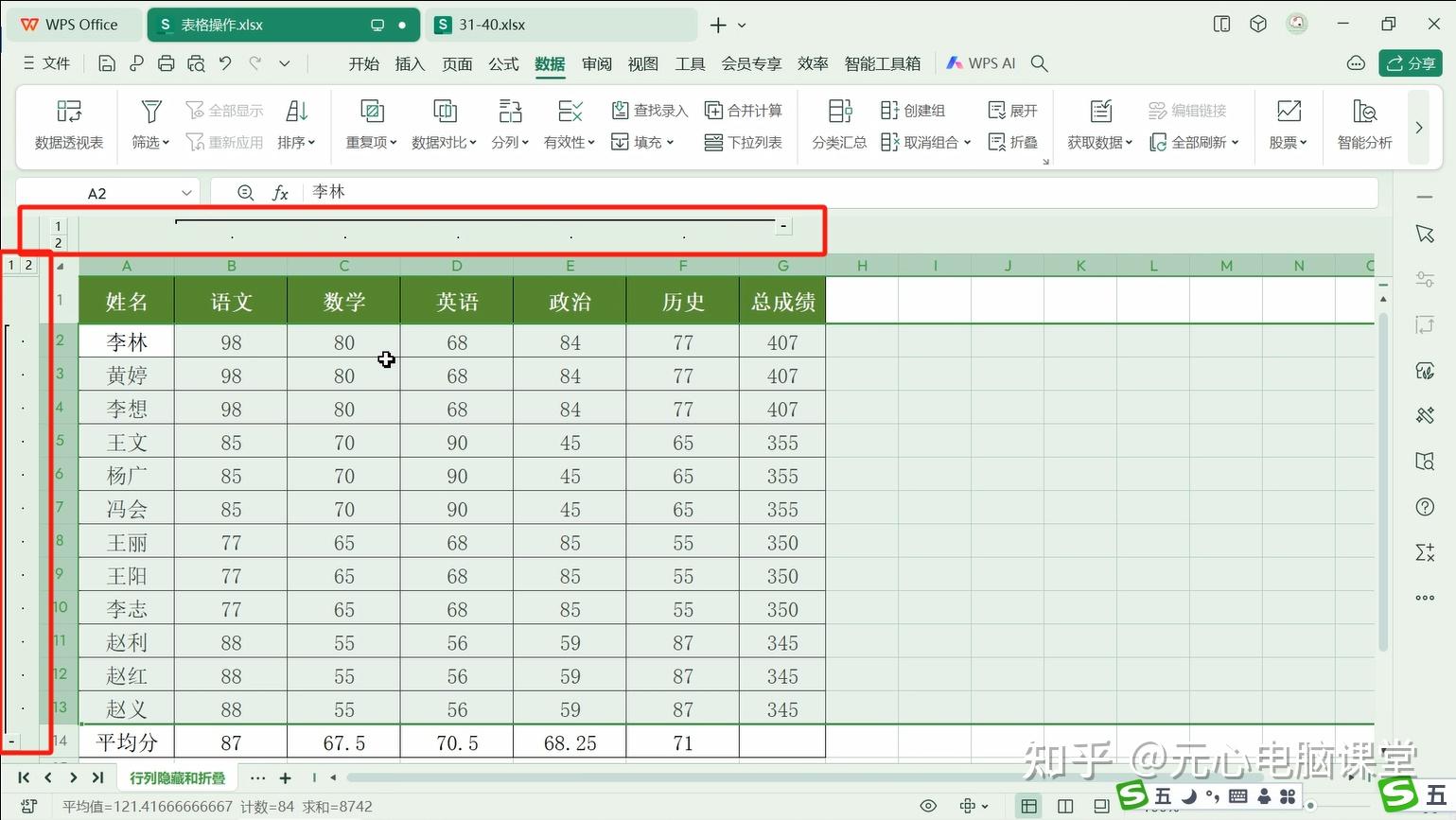Screen dimensions: 1456x820
Task: Open the Name Box dropdown showing A2
Action: click(185, 192)
